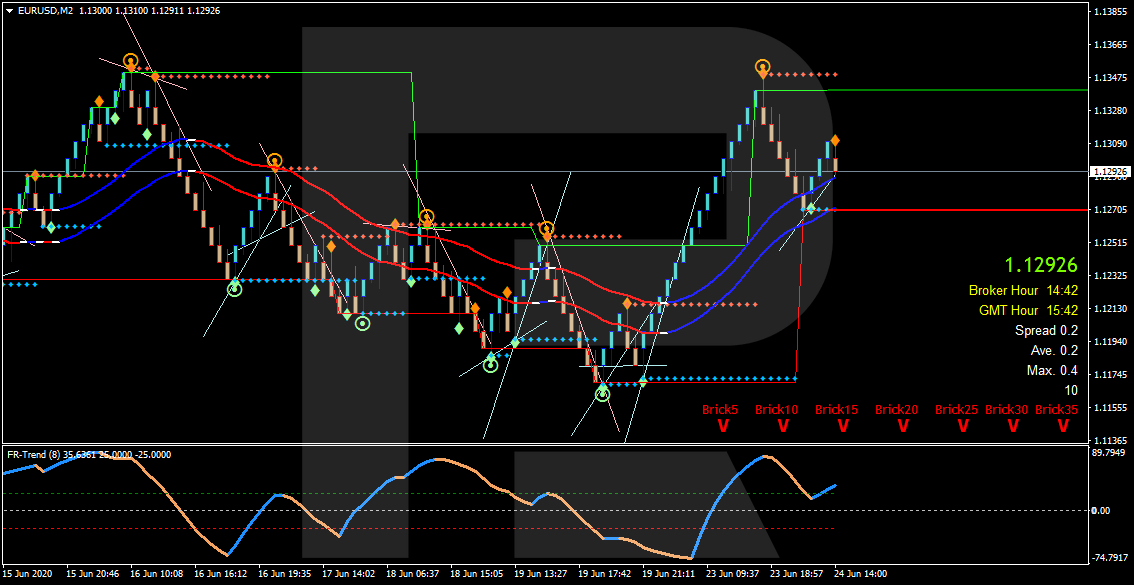Click the EURUSD,M2 chart title text
Screen dimensions: 1134x585
(45, 11)
